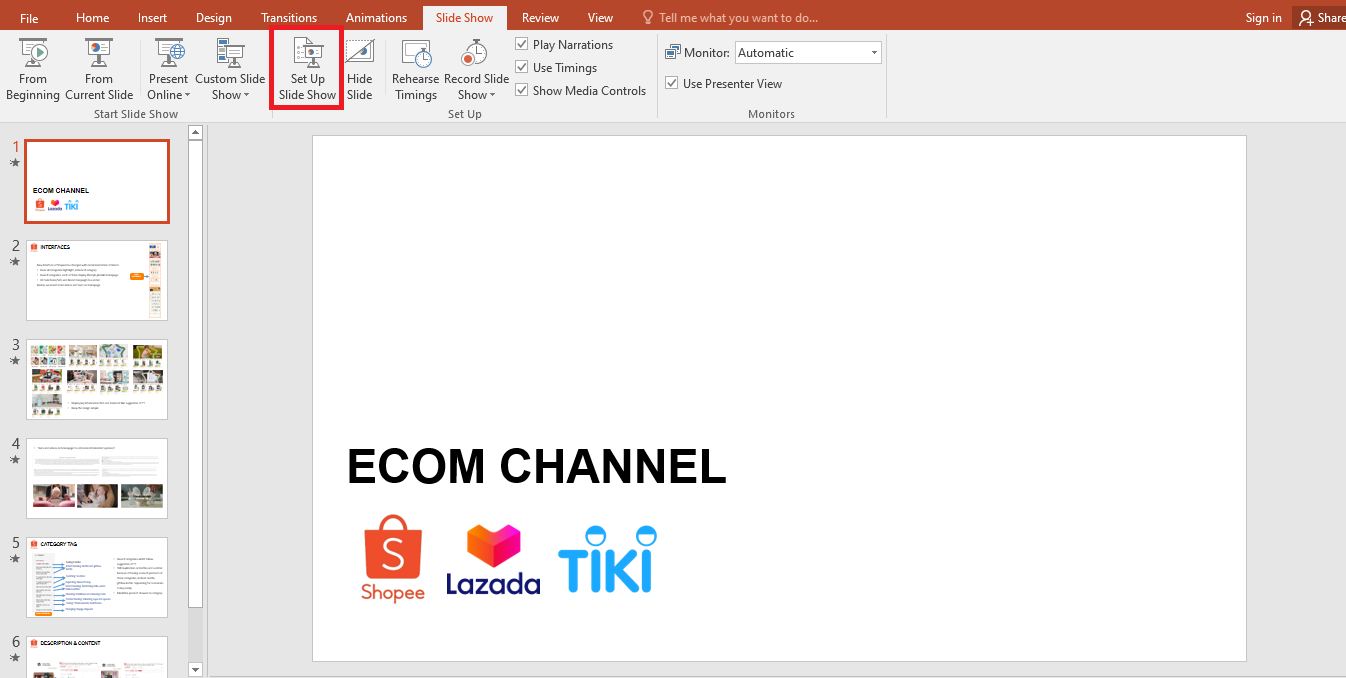Open Rehearse Timings
This screenshot has height=678, width=1346.
click(415, 67)
